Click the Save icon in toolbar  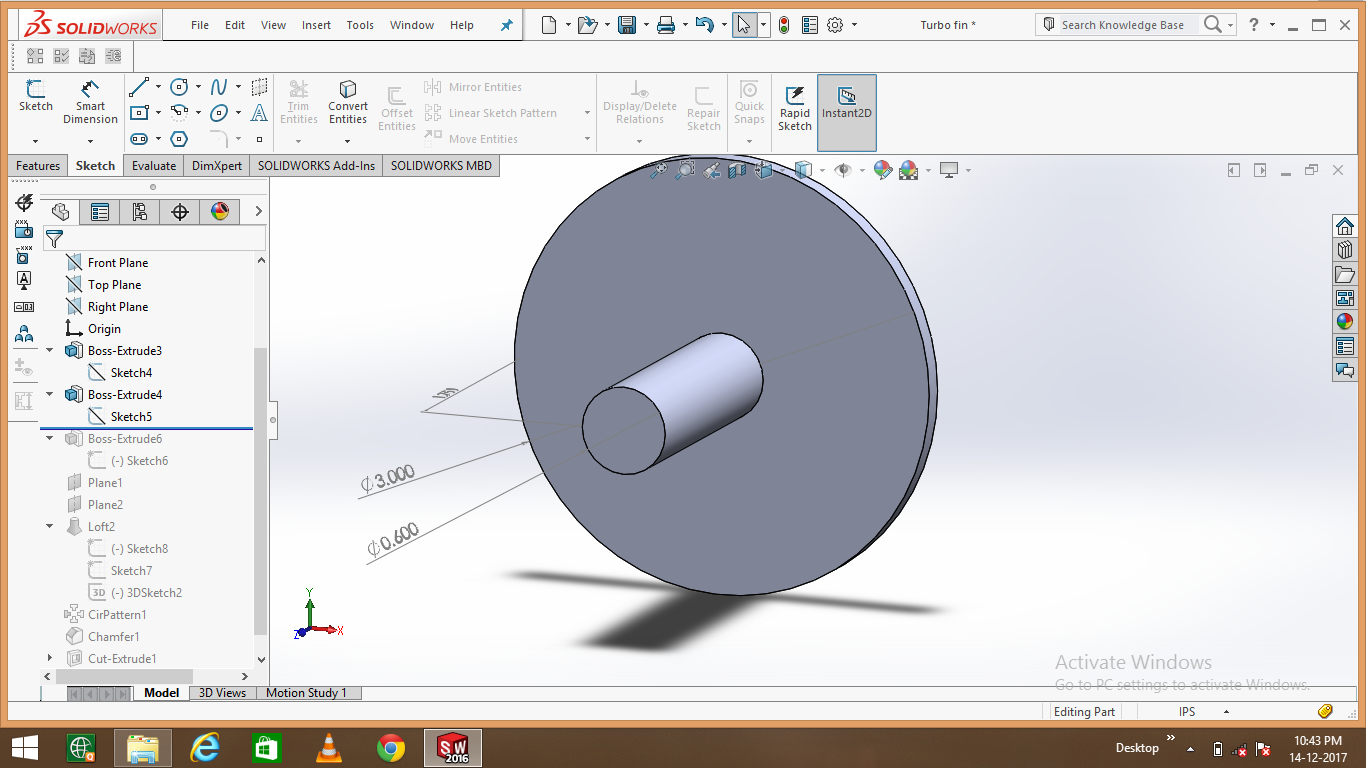pos(627,25)
